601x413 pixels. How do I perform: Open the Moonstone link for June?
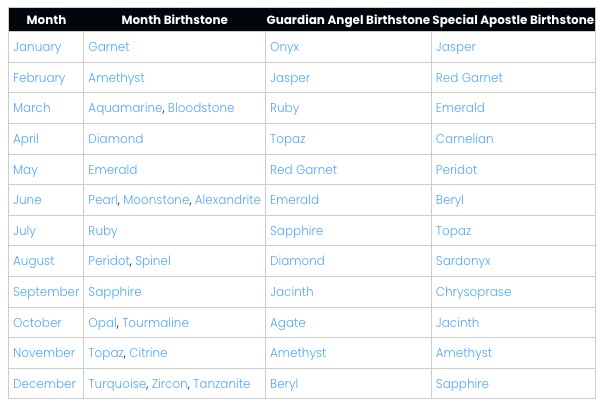pyautogui.click(x=156, y=200)
